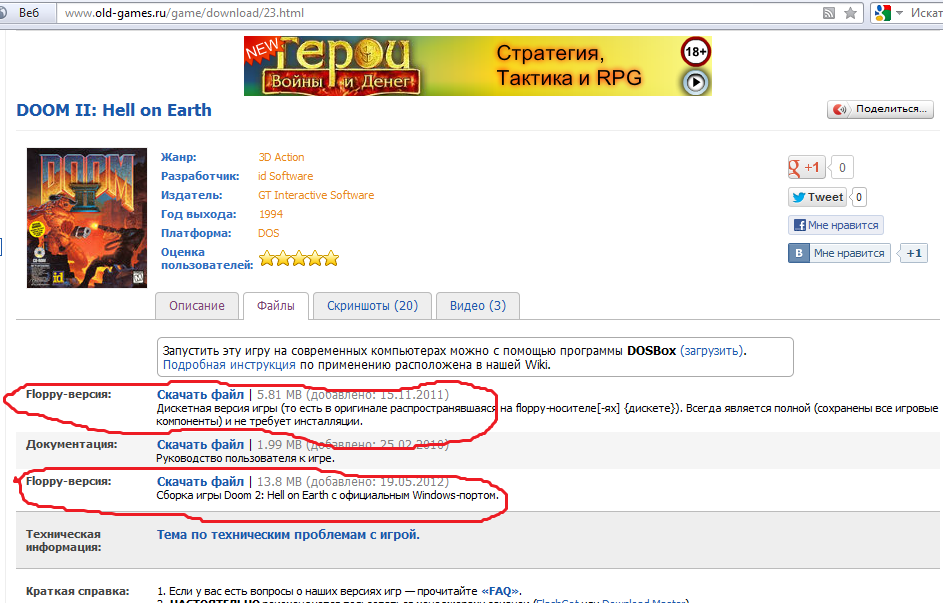Open the Герои Войны и Денег banner
Image resolution: width=943 pixels, height=603 pixels.
pyautogui.click(x=478, y=66)
